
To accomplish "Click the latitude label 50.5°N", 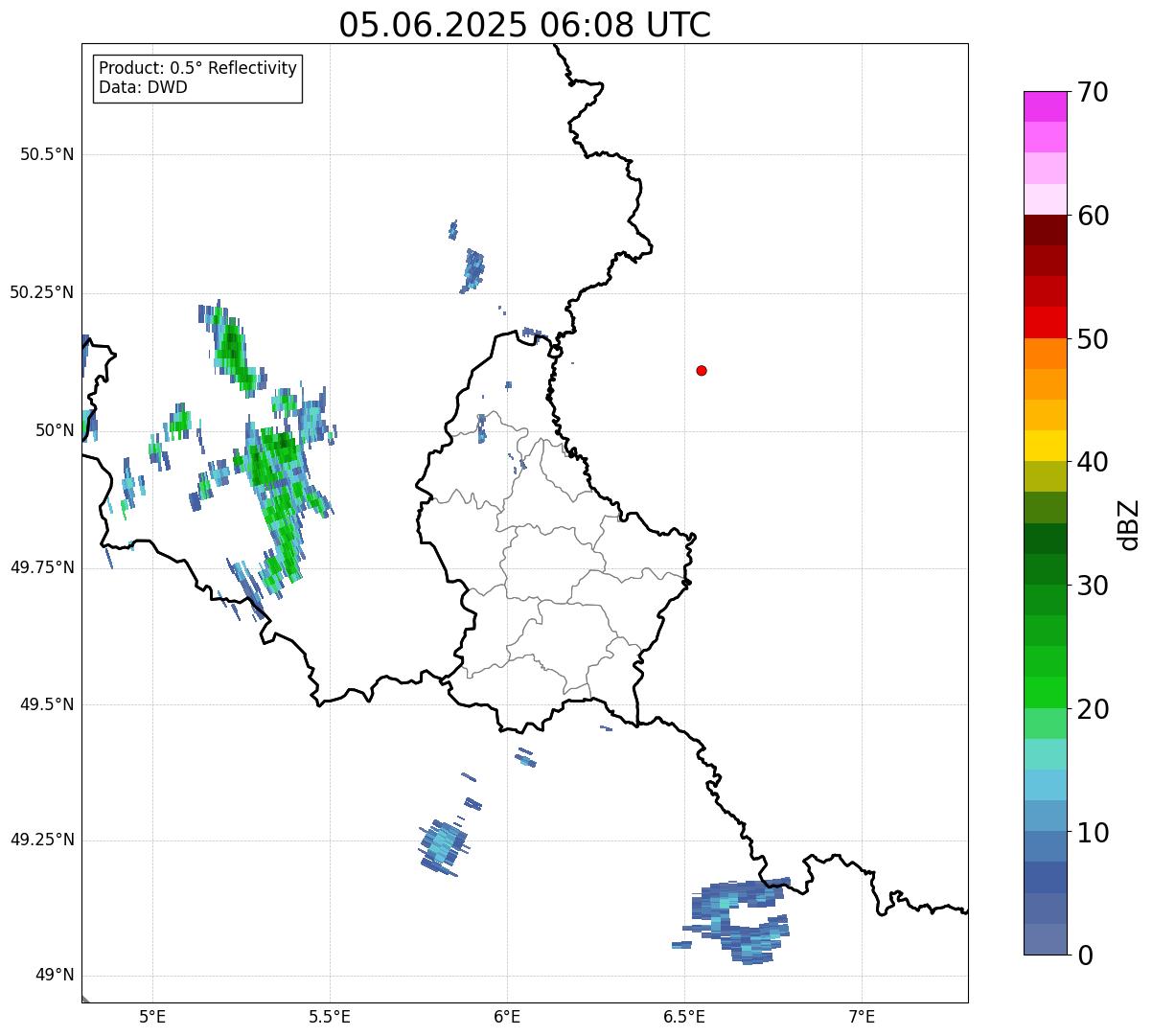I will click(47, 154).
